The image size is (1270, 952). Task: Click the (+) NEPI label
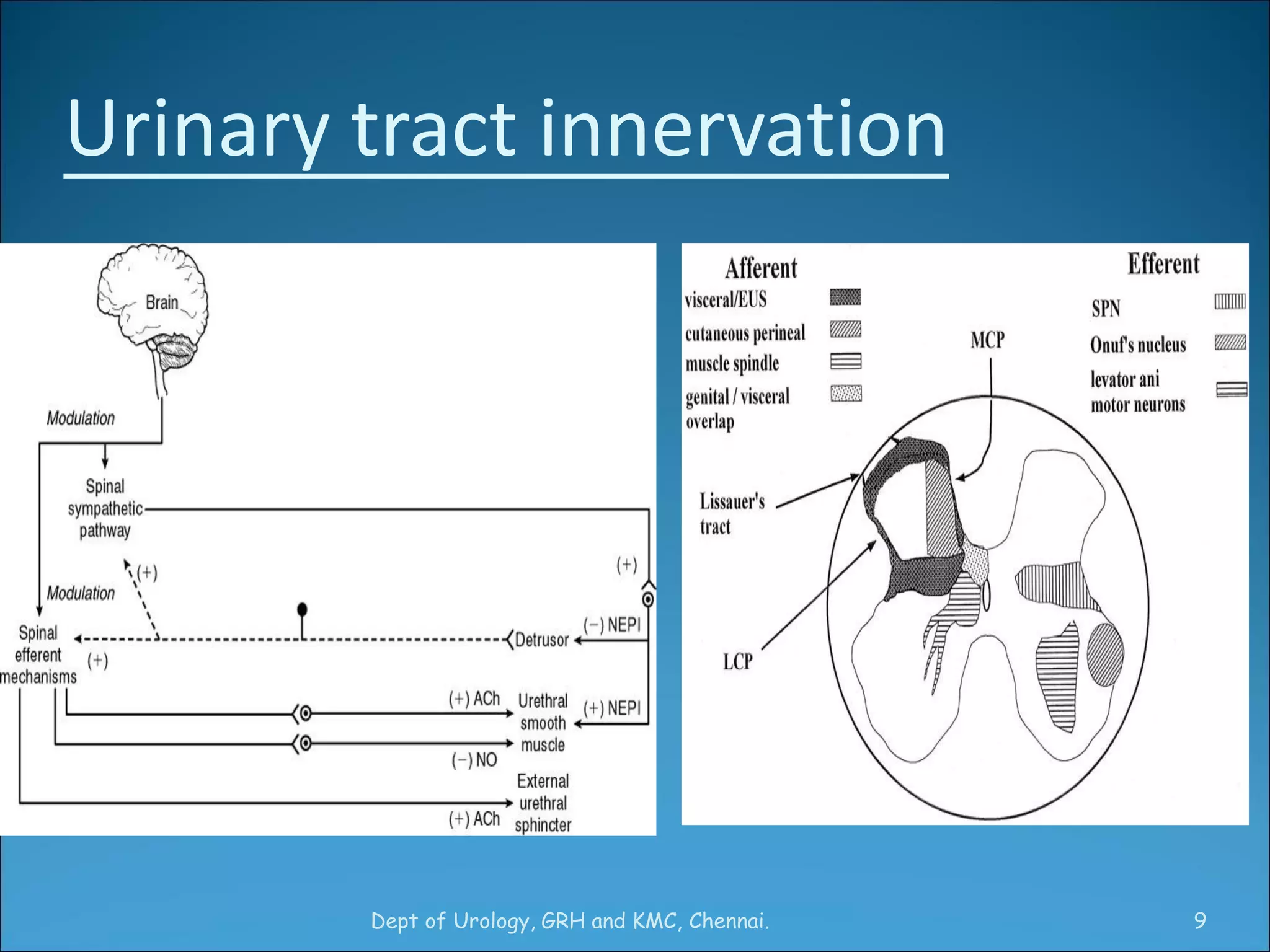click(612, 708)
